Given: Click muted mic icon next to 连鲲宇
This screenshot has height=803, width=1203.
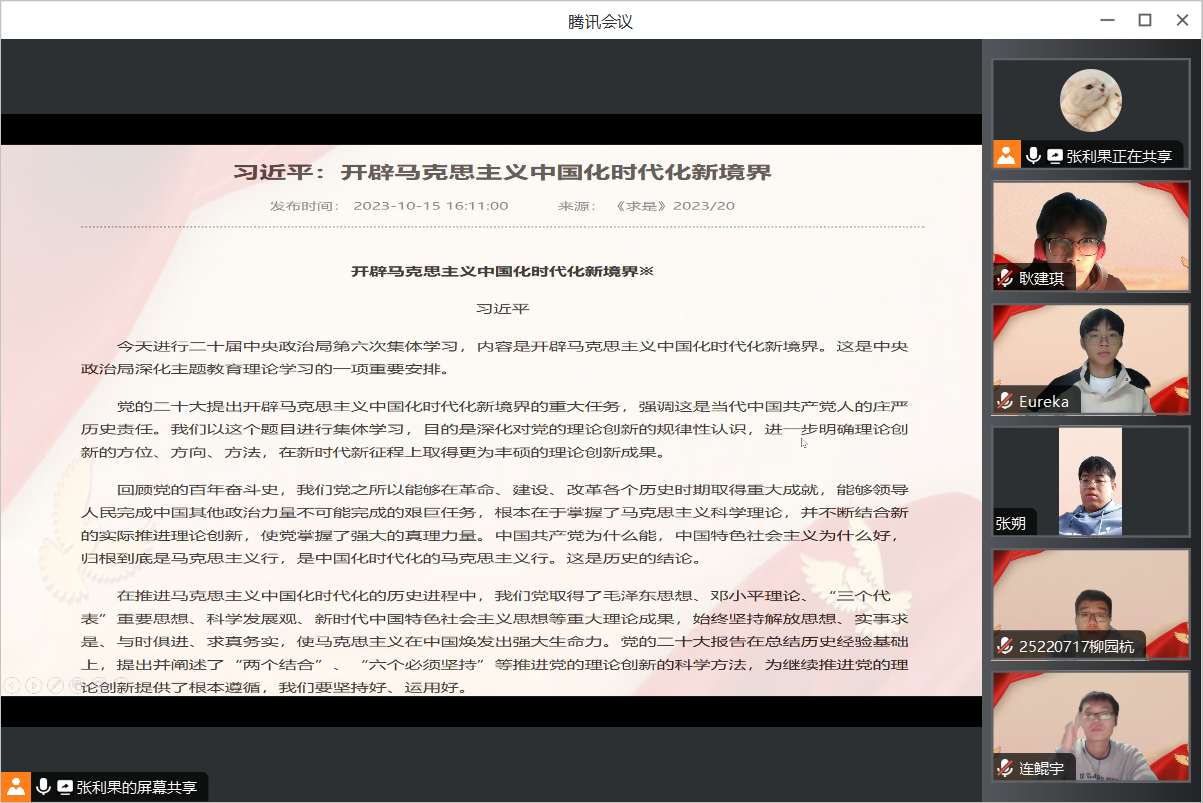Looking at the screenshot, I should 1005,769.
